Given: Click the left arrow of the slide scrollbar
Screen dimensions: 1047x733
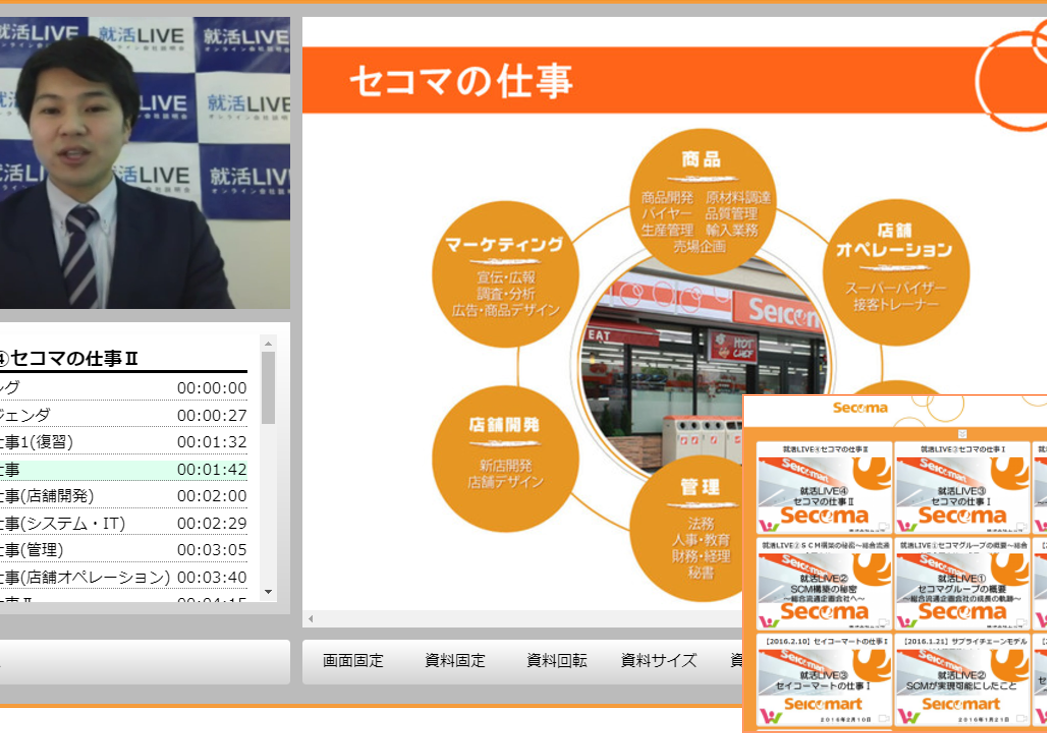Looking at the screenshot, I should coord(310,619).
